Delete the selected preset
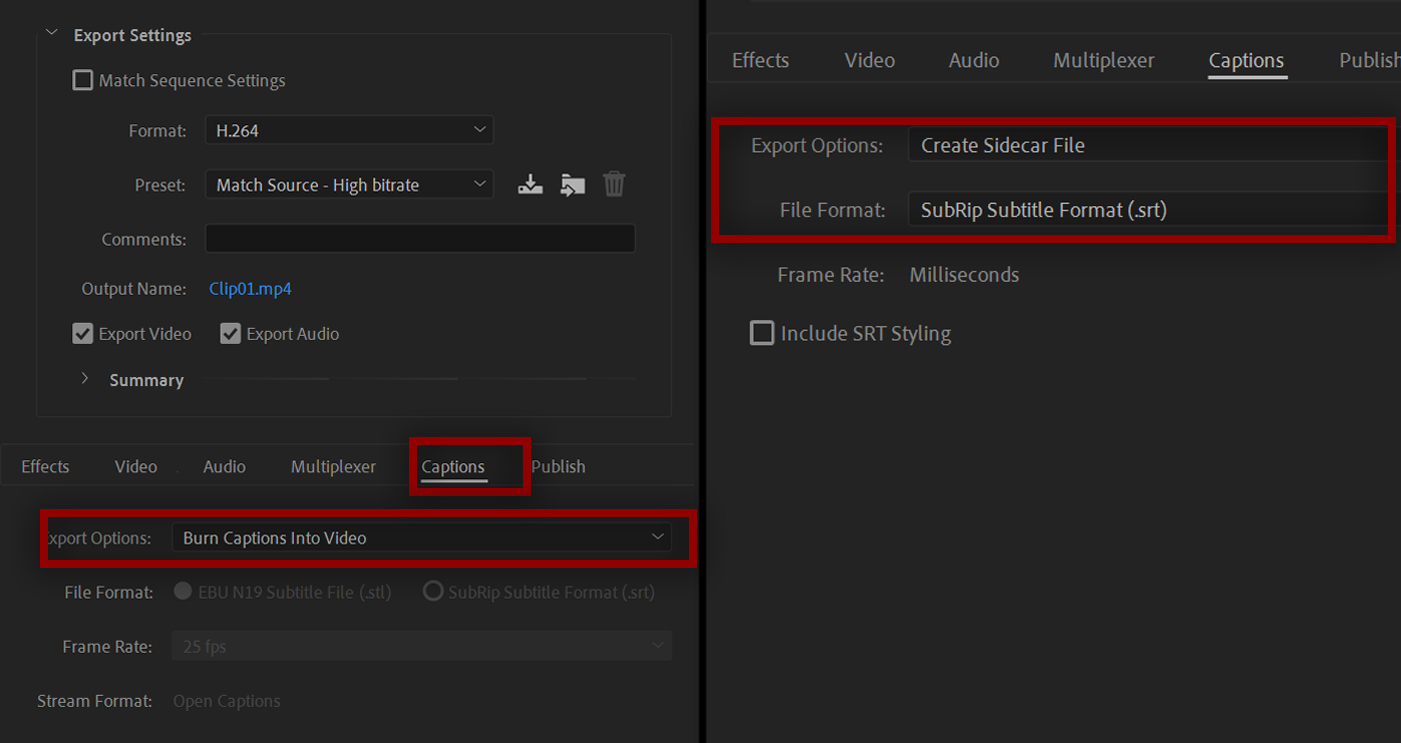 click(x=614, y=184)
